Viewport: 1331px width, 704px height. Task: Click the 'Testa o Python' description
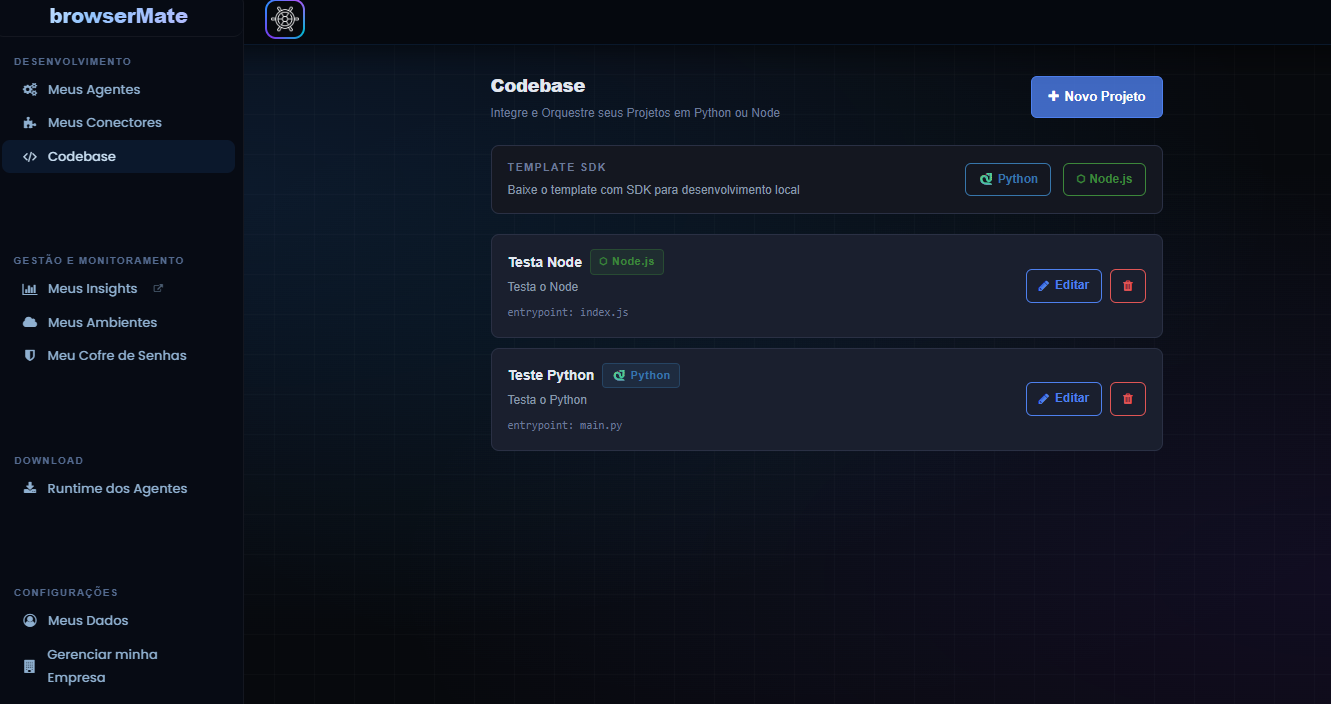[x=547, y=400]
